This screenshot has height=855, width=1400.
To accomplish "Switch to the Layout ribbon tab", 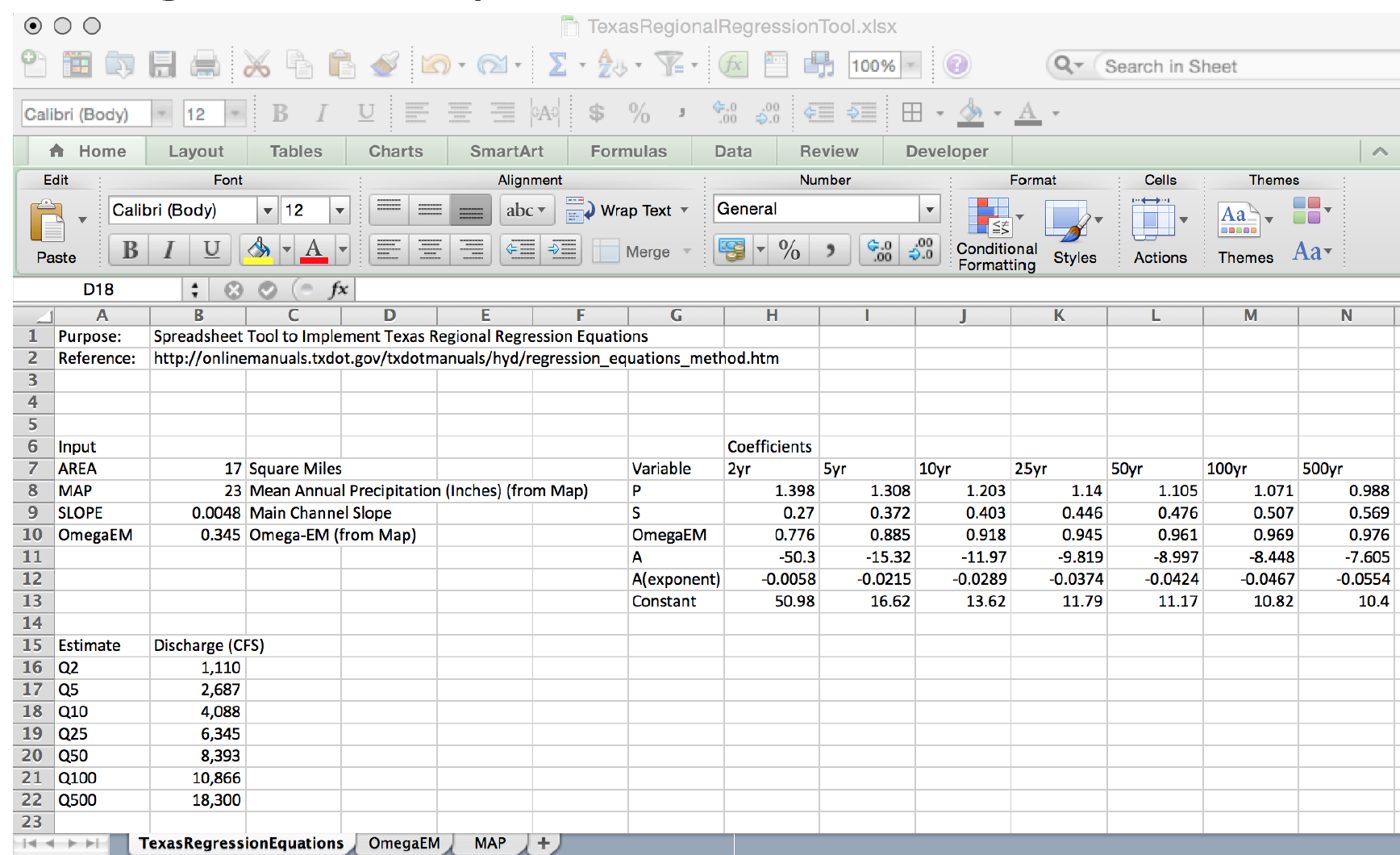I will pyautogui.click(x=196, y=151).
